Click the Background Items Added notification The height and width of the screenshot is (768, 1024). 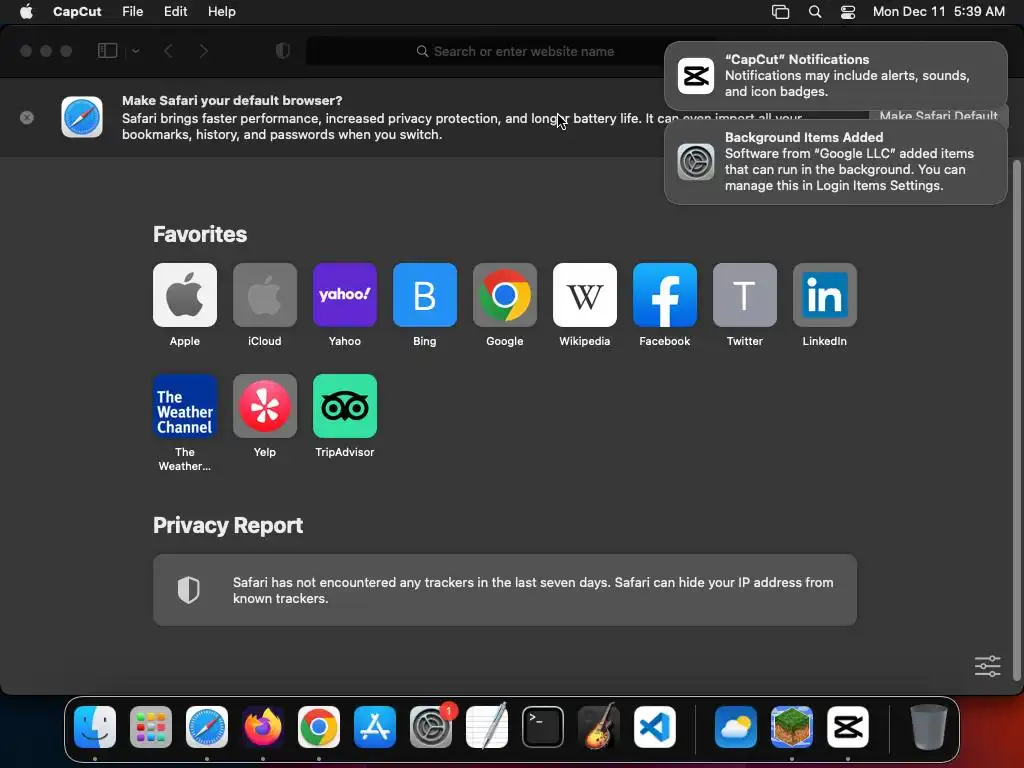click(835, 162)
